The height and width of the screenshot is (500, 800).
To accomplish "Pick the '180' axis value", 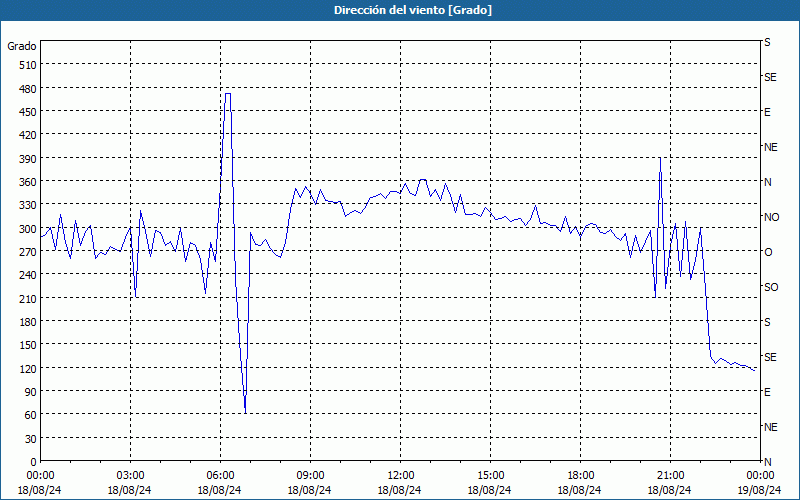I will (28, 322).
